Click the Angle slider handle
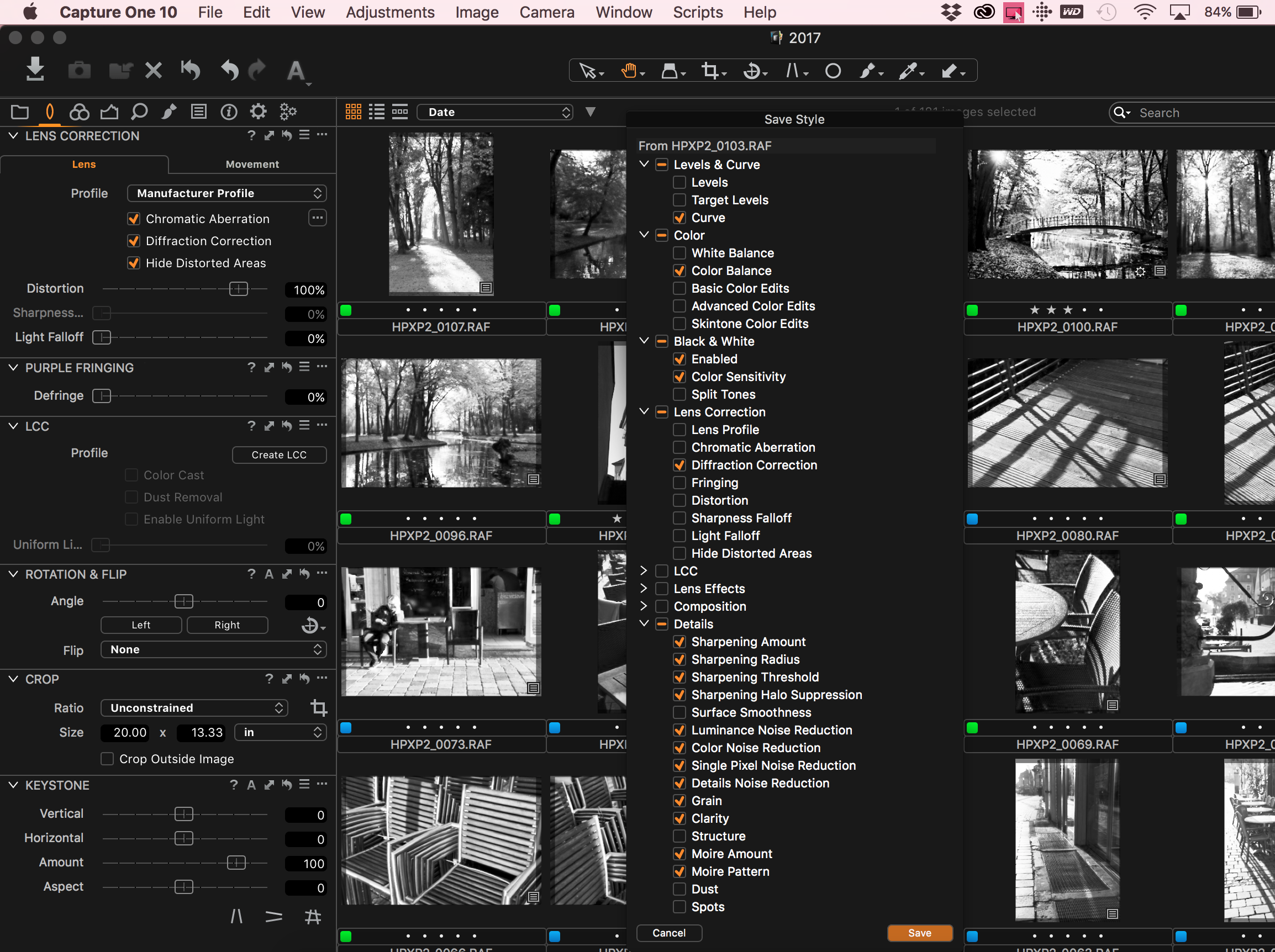Viewport: 1275px width, 952px height. pyautogui.click(x=184, y=602)
